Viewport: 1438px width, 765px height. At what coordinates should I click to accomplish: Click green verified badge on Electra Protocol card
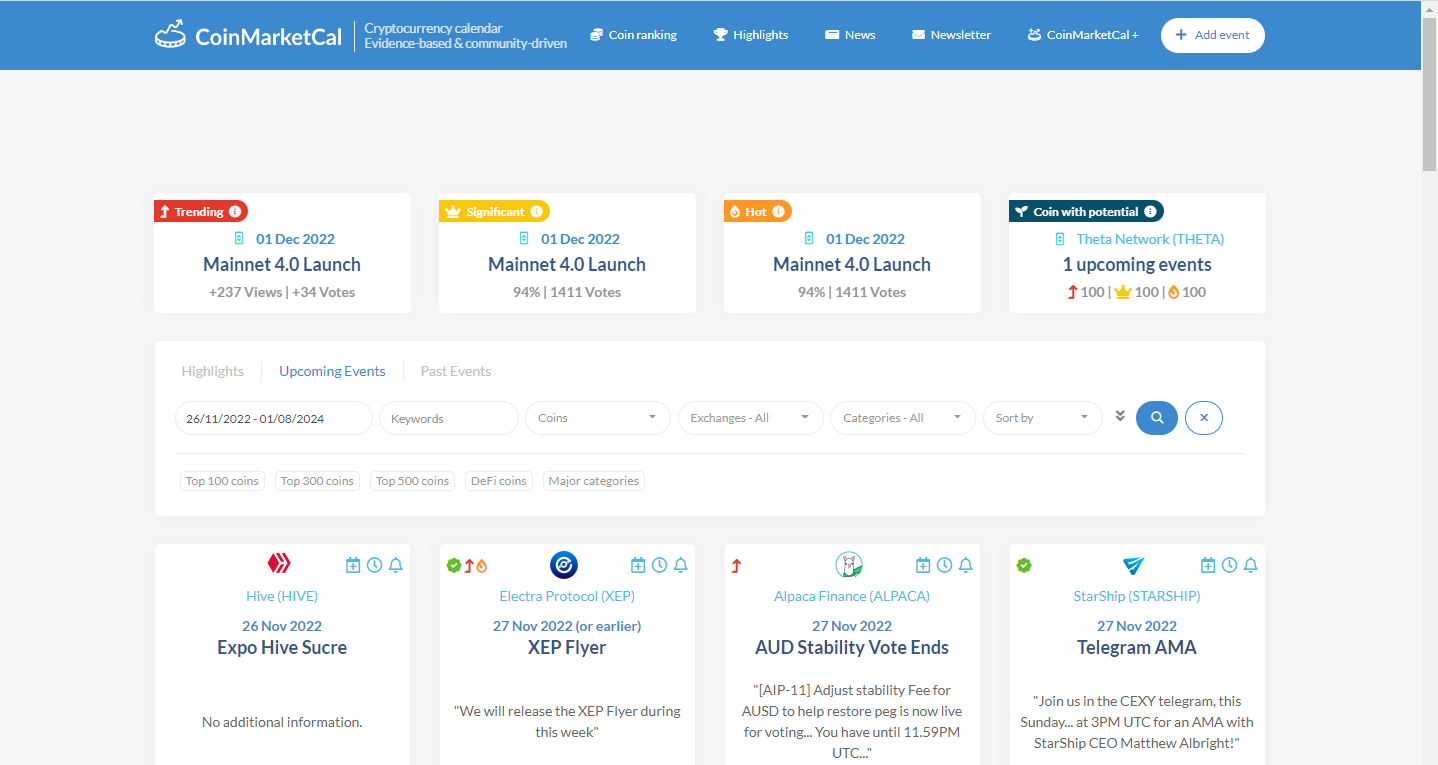tap(454, 566)
